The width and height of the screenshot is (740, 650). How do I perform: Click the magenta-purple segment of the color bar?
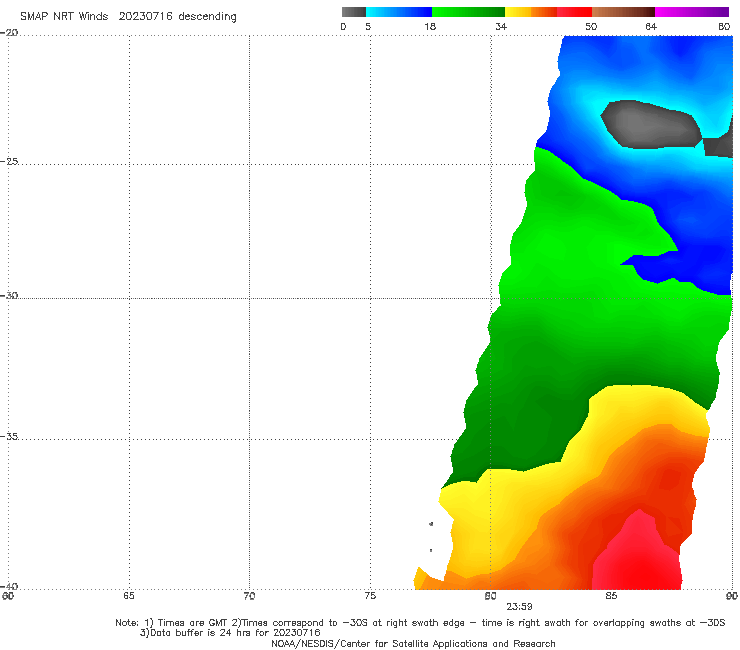coord(692,12)
